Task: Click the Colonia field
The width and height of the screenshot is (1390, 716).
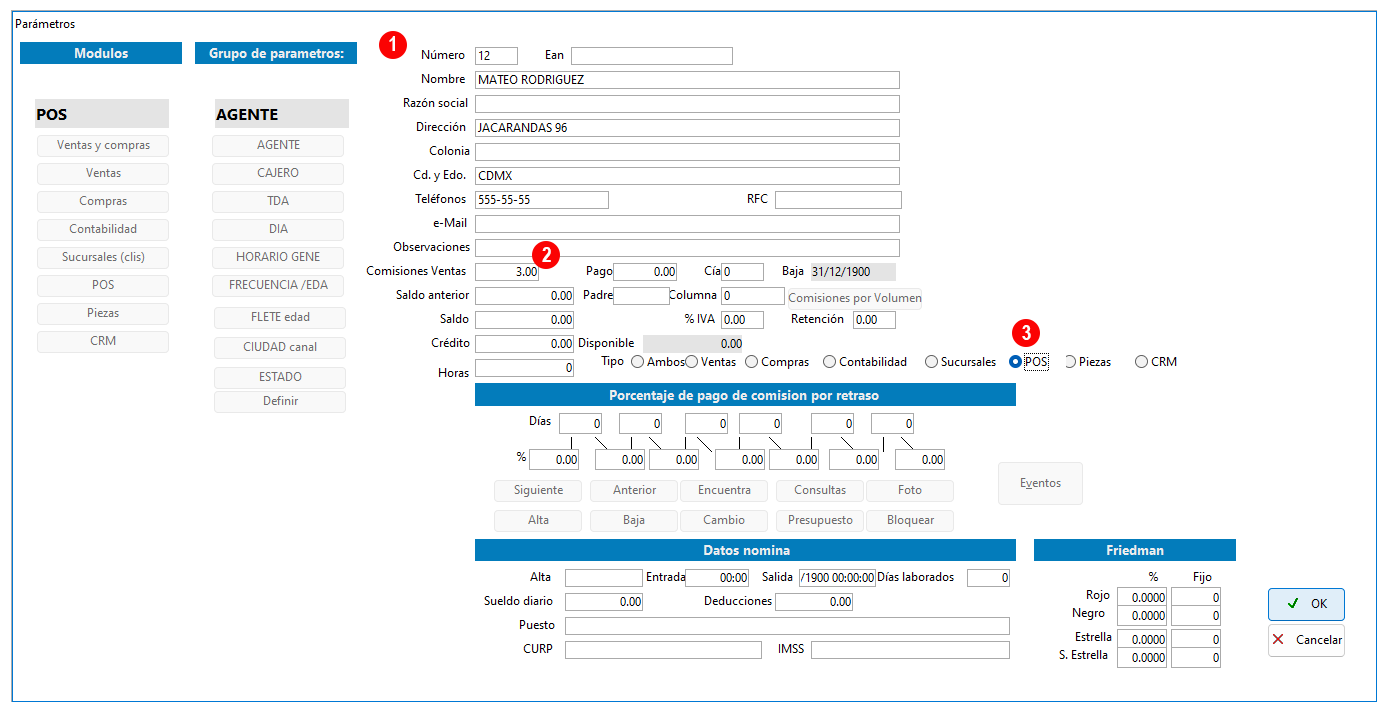Action: pos(687,152)
